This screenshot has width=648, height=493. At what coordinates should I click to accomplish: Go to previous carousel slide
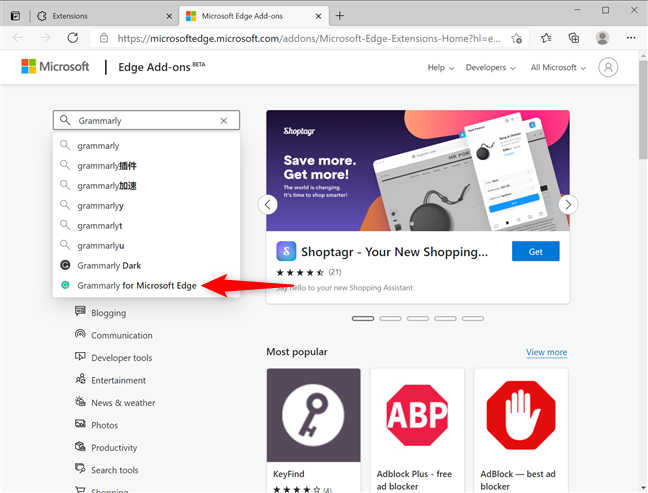[268, 205]
